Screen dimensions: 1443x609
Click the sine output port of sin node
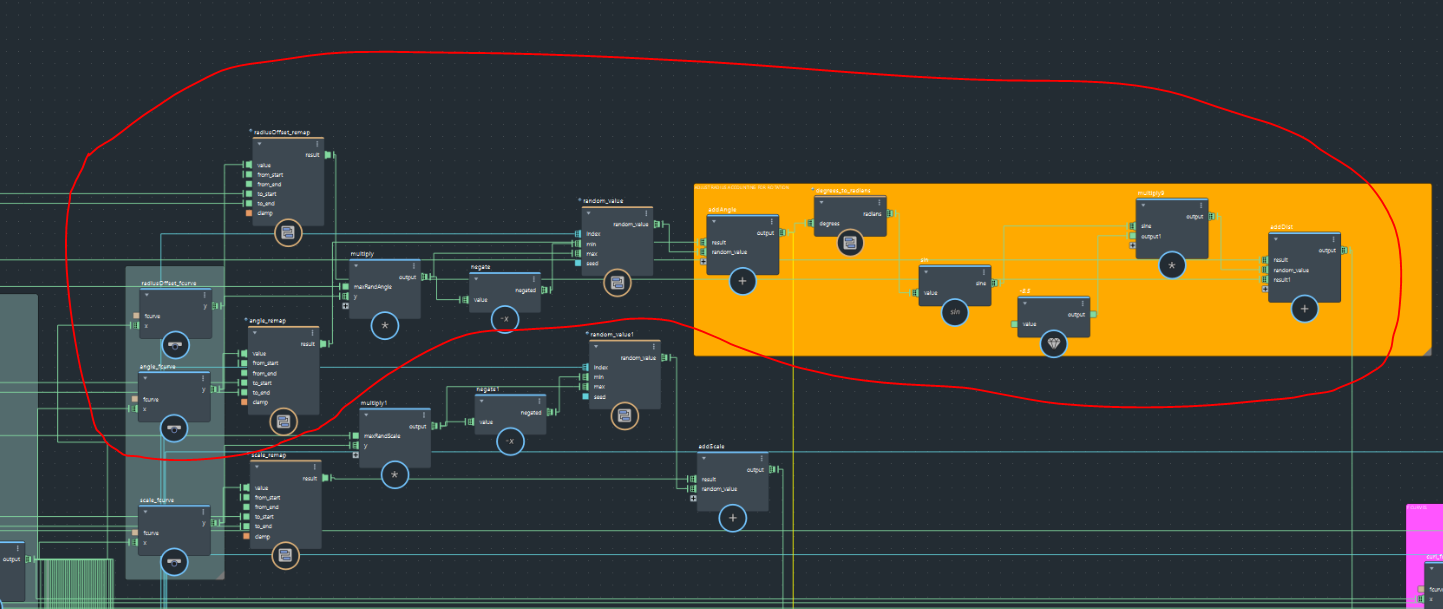coord(997,283)
